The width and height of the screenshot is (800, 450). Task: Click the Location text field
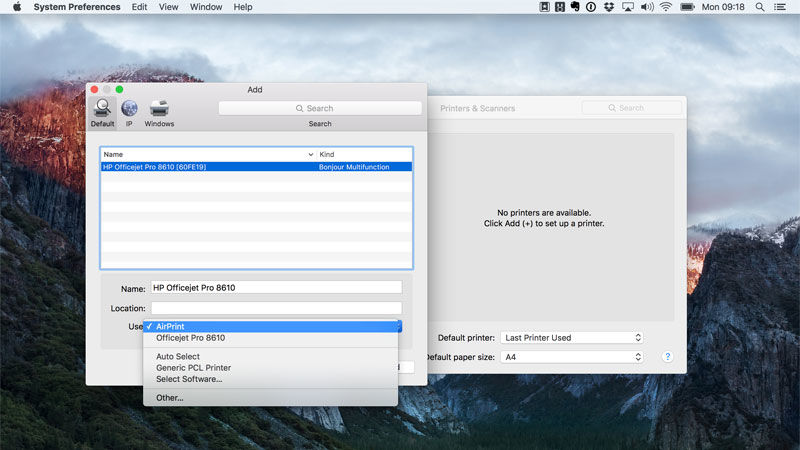(x=276, y=308)
